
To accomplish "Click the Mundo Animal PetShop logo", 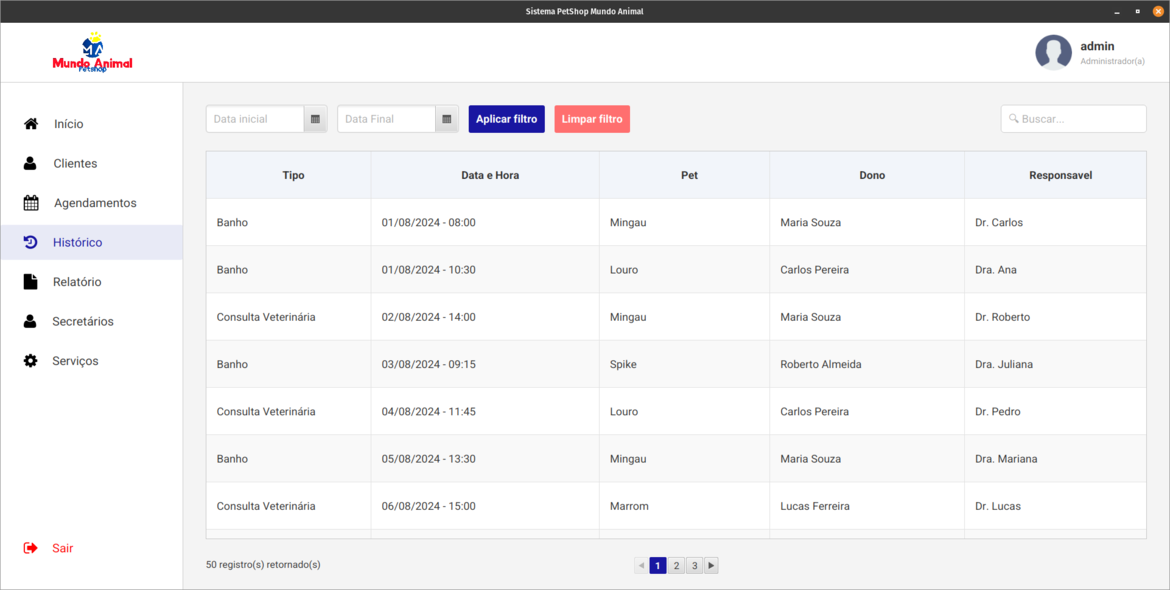I will tap(92, 54).
